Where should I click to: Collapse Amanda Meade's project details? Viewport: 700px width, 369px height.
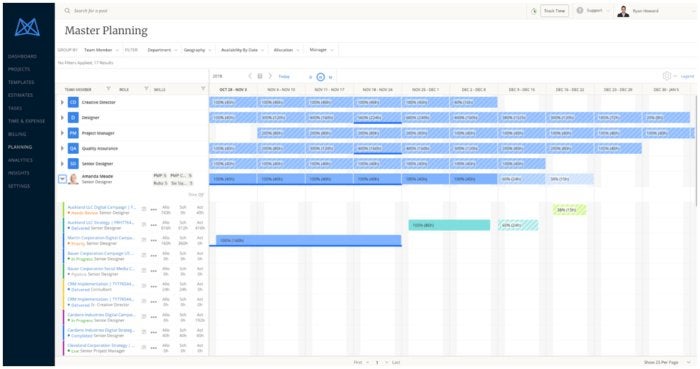pos(62,179)
